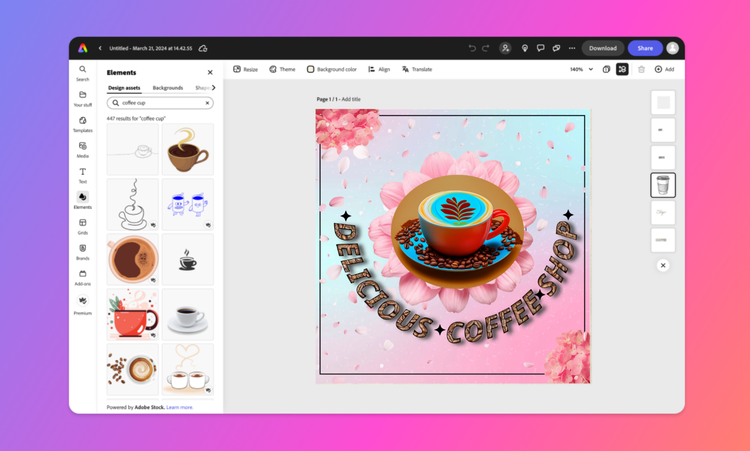This screenshot has width=750, height=451.
Task: Select the Design assets tab
Action: point(124,88)
